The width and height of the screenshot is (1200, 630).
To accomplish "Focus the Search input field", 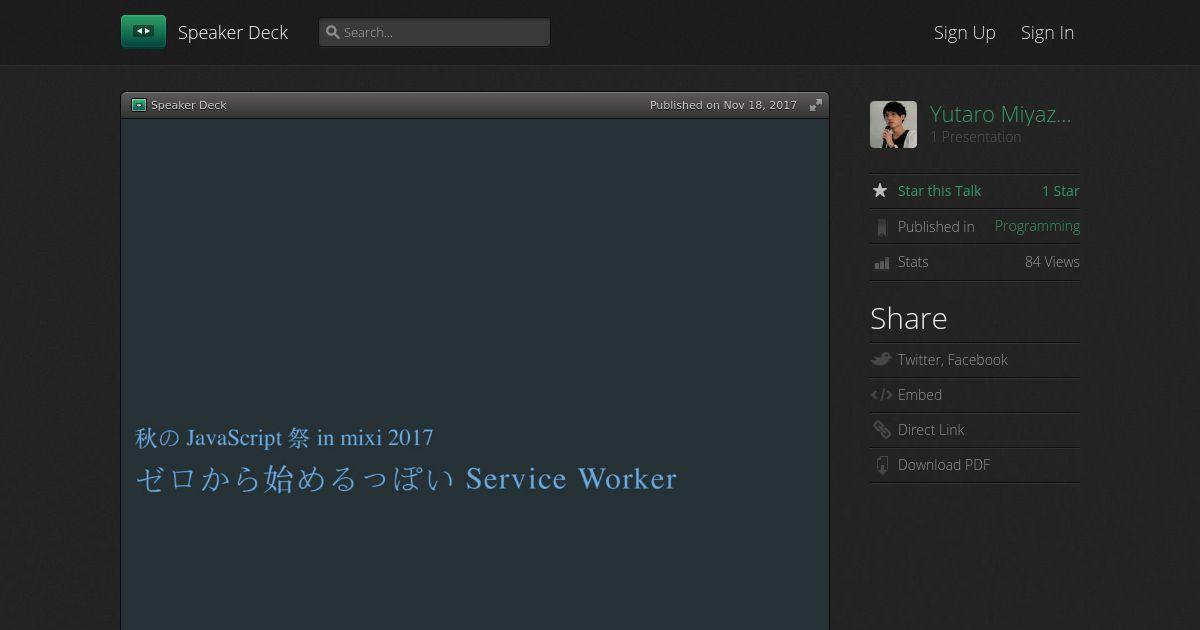I will [434, 32].
